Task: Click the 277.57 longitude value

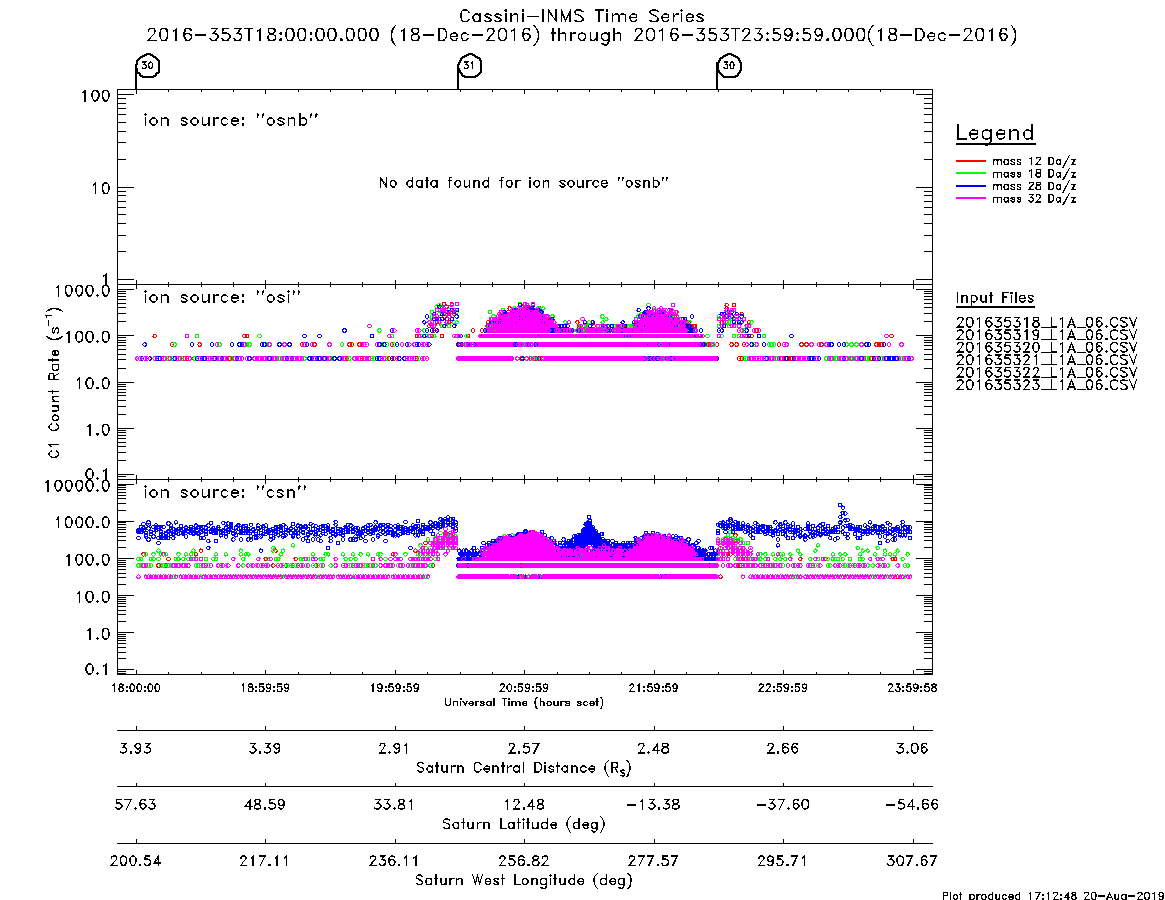Action: pyautogui.click(x=653, y=861)
